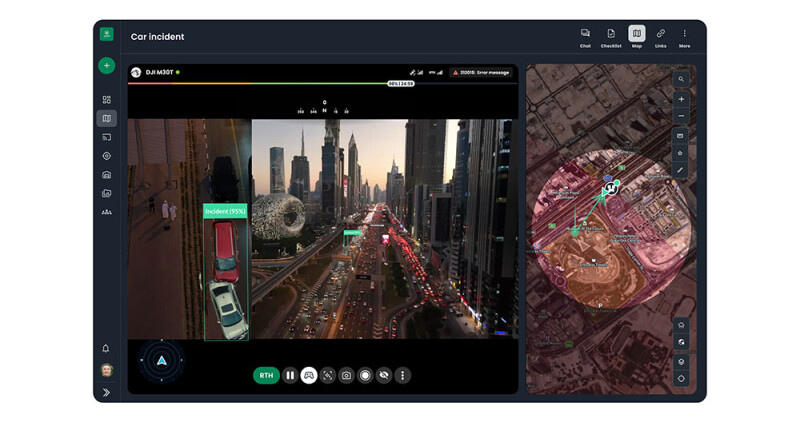Viewport: 800px width, 442px height.
Task: Switch to the Chat tab
Action: coord(585,37)
